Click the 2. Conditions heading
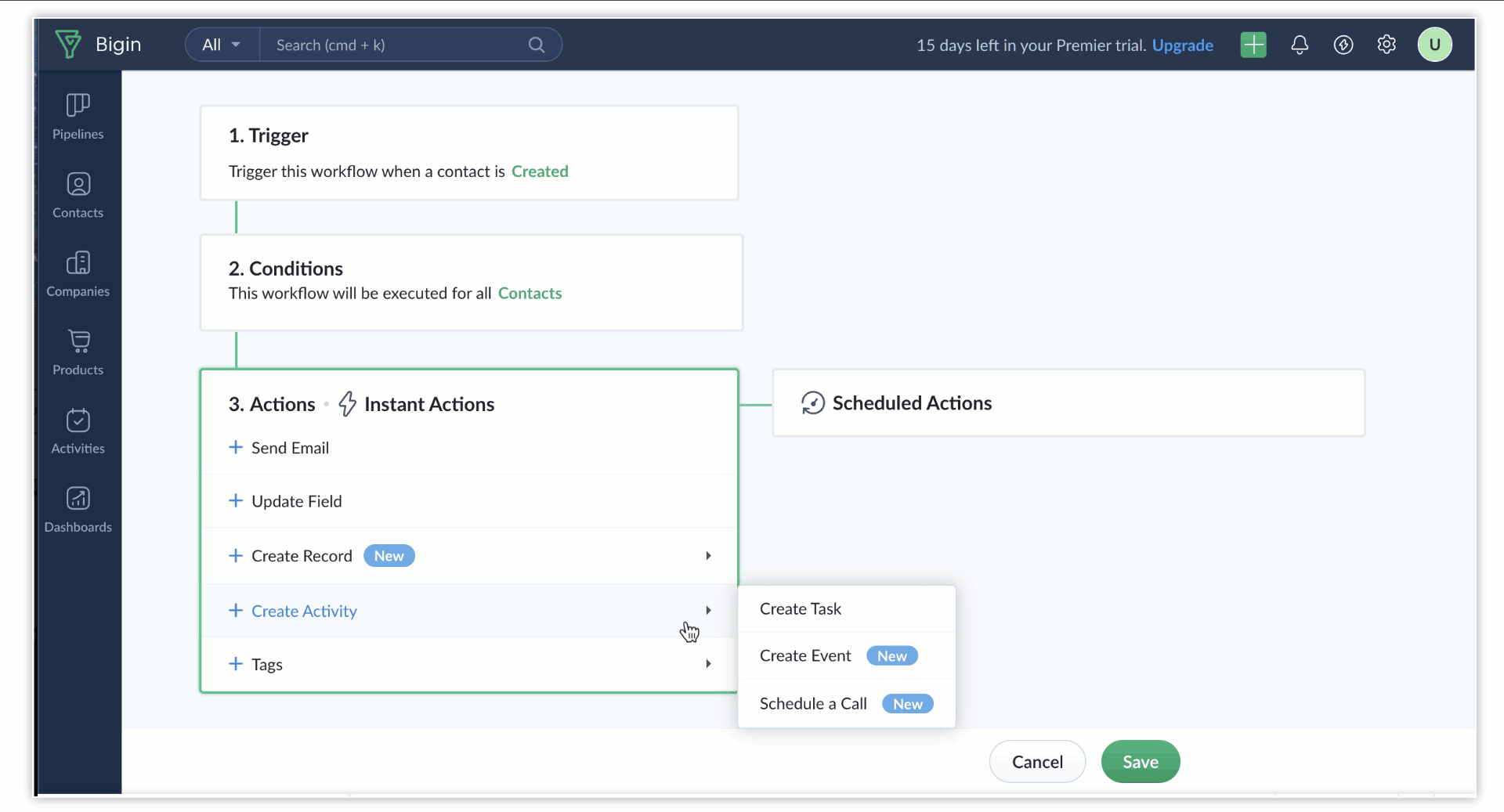 pos(285,269)
